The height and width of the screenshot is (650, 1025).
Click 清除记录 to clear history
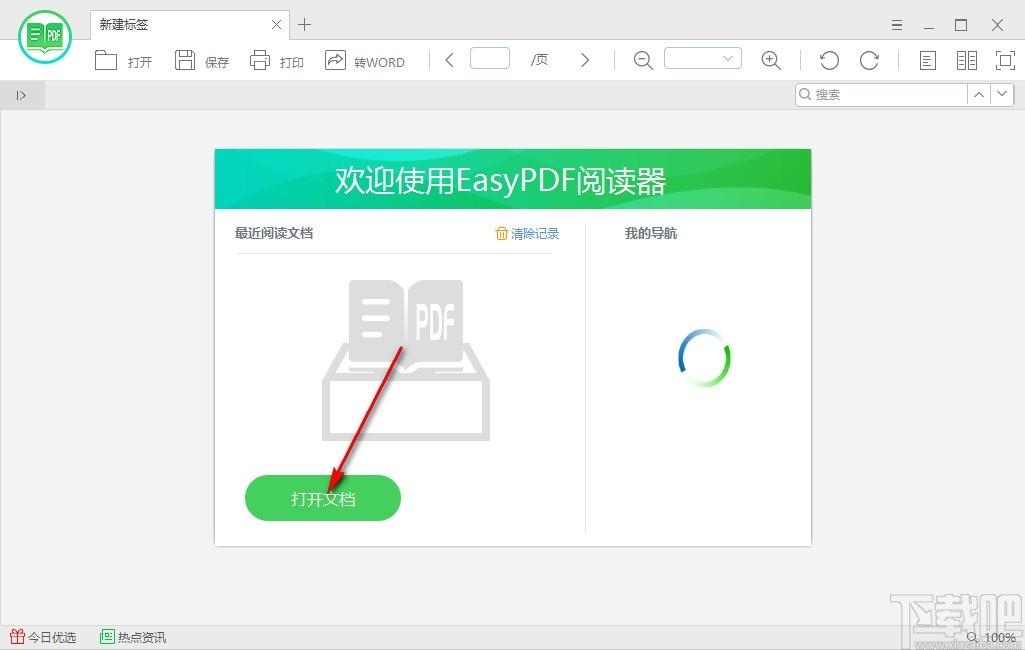528,233
